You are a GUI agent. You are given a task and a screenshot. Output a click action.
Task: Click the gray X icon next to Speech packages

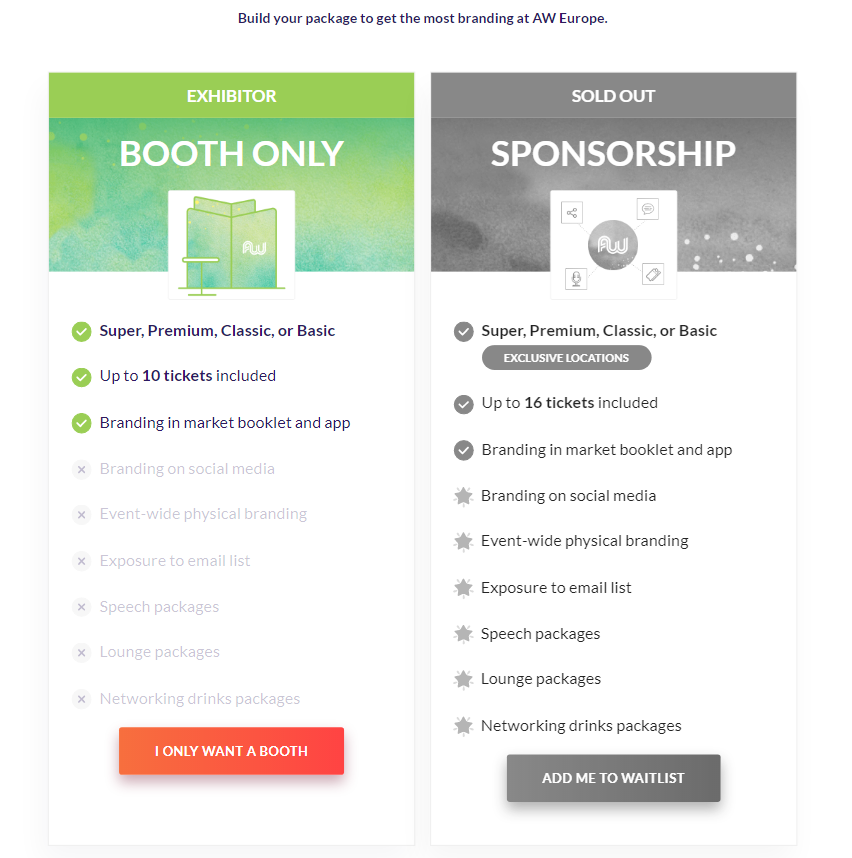tap(82, 607)
